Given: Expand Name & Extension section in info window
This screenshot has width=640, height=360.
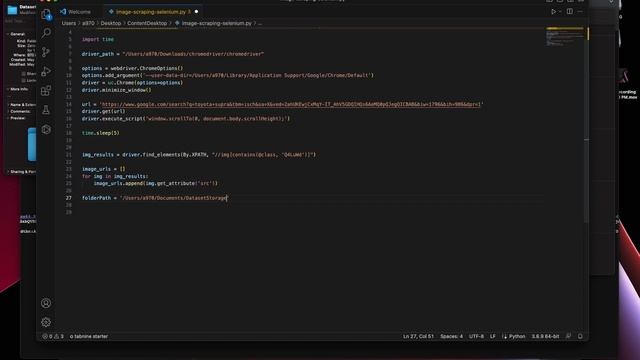Looking at the screenshot, I should (x=8, y=105).
